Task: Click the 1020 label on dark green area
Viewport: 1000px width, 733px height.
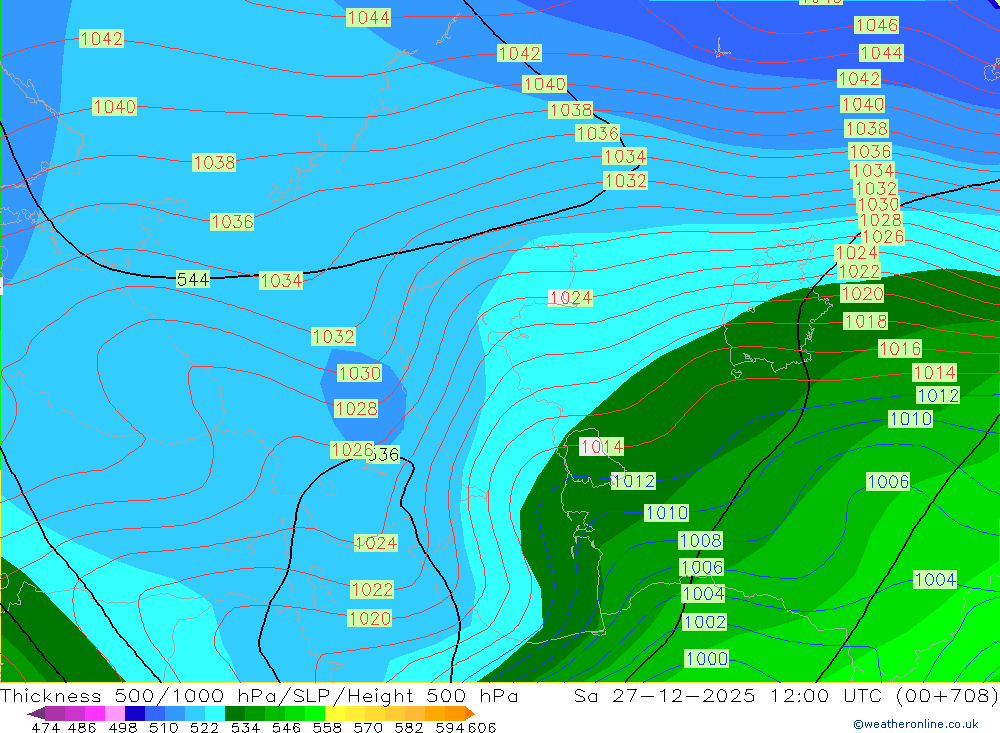Action: pyautogui.click(x=862, y=294)
